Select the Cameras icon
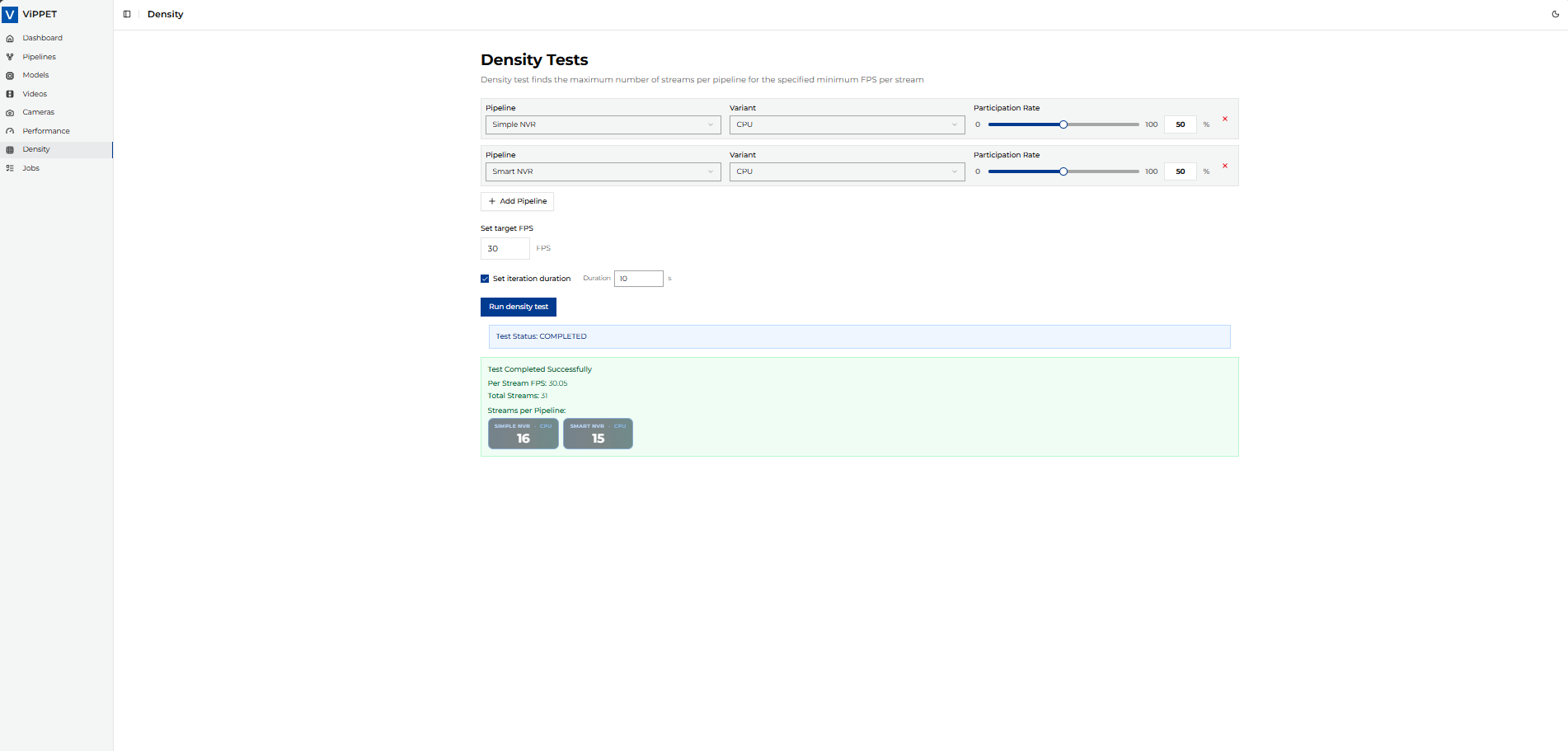 tap(9, 112)
